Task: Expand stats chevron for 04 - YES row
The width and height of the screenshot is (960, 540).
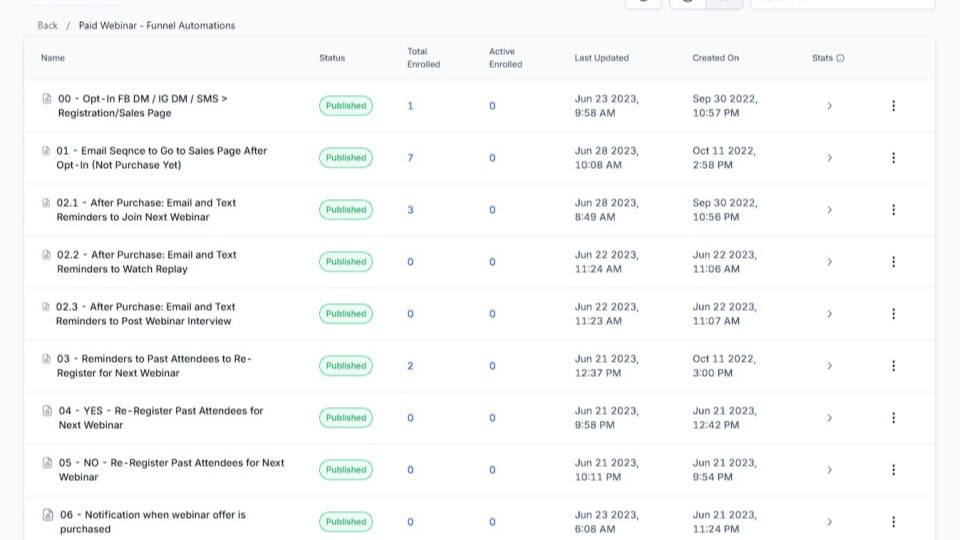Action: (x=830, y=418)
